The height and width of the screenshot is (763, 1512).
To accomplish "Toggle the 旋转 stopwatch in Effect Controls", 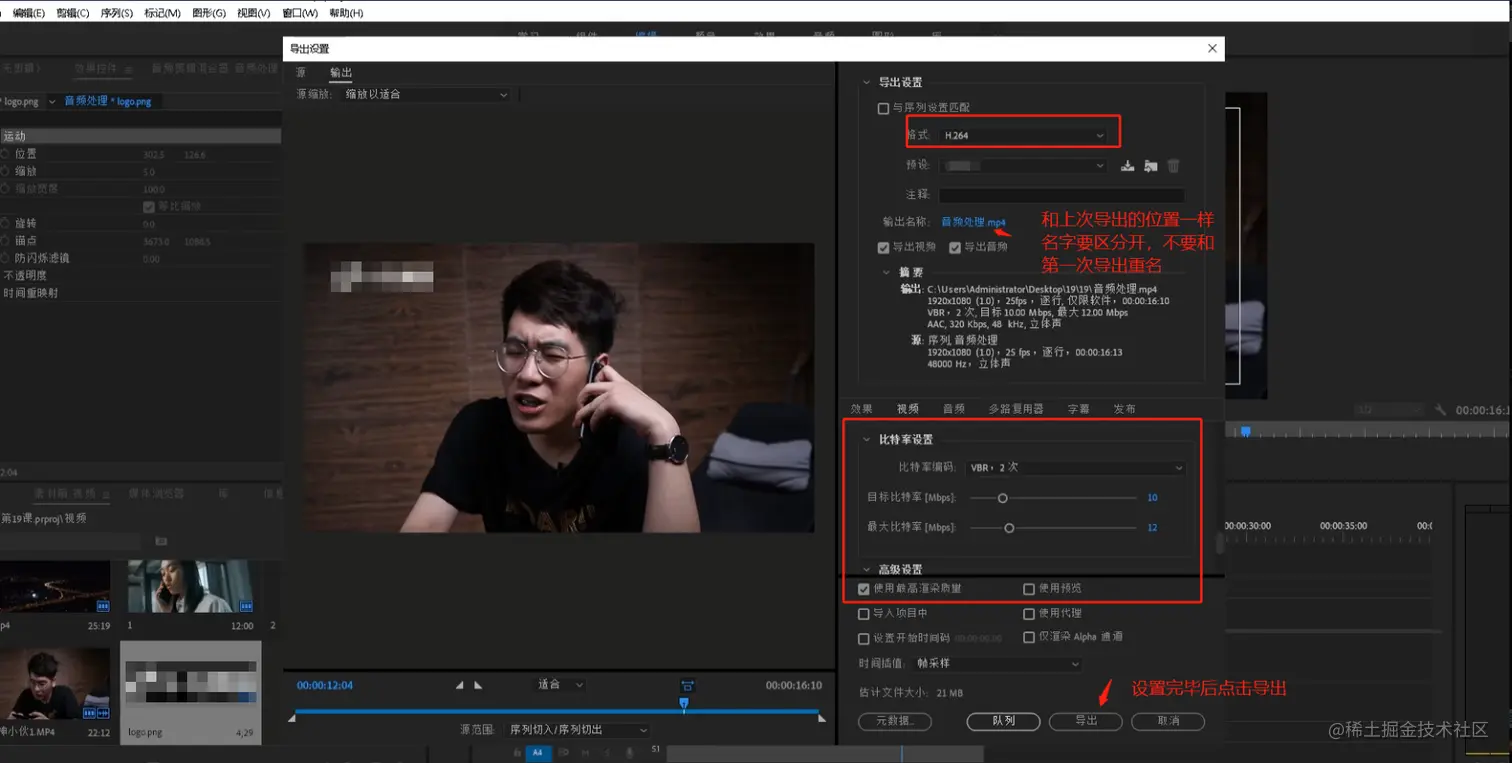I will point(5,223).
